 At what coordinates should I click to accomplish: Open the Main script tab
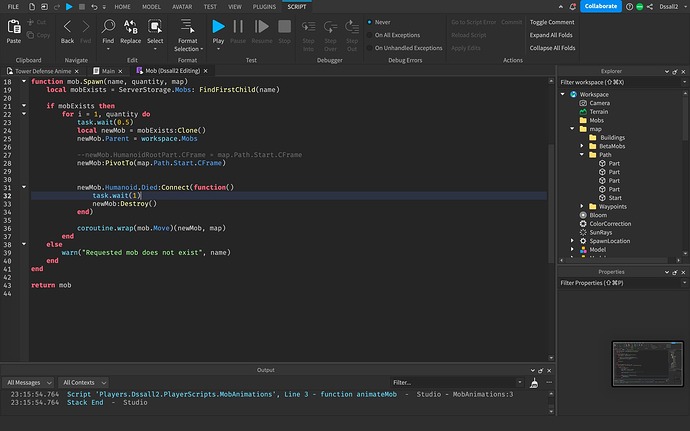pos(110,71)
